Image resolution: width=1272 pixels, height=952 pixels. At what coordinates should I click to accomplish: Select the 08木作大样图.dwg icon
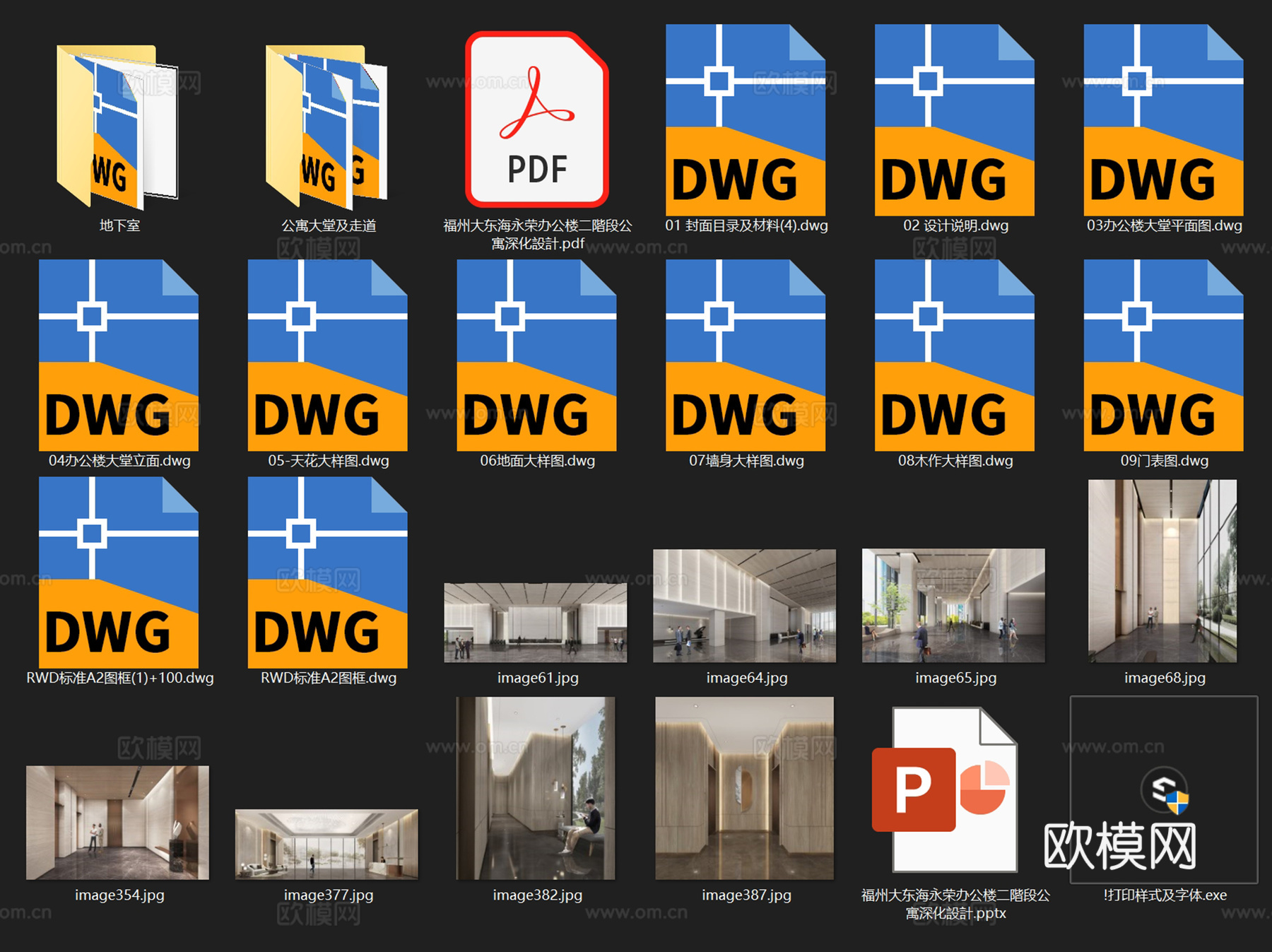click(x=955, y=355)
